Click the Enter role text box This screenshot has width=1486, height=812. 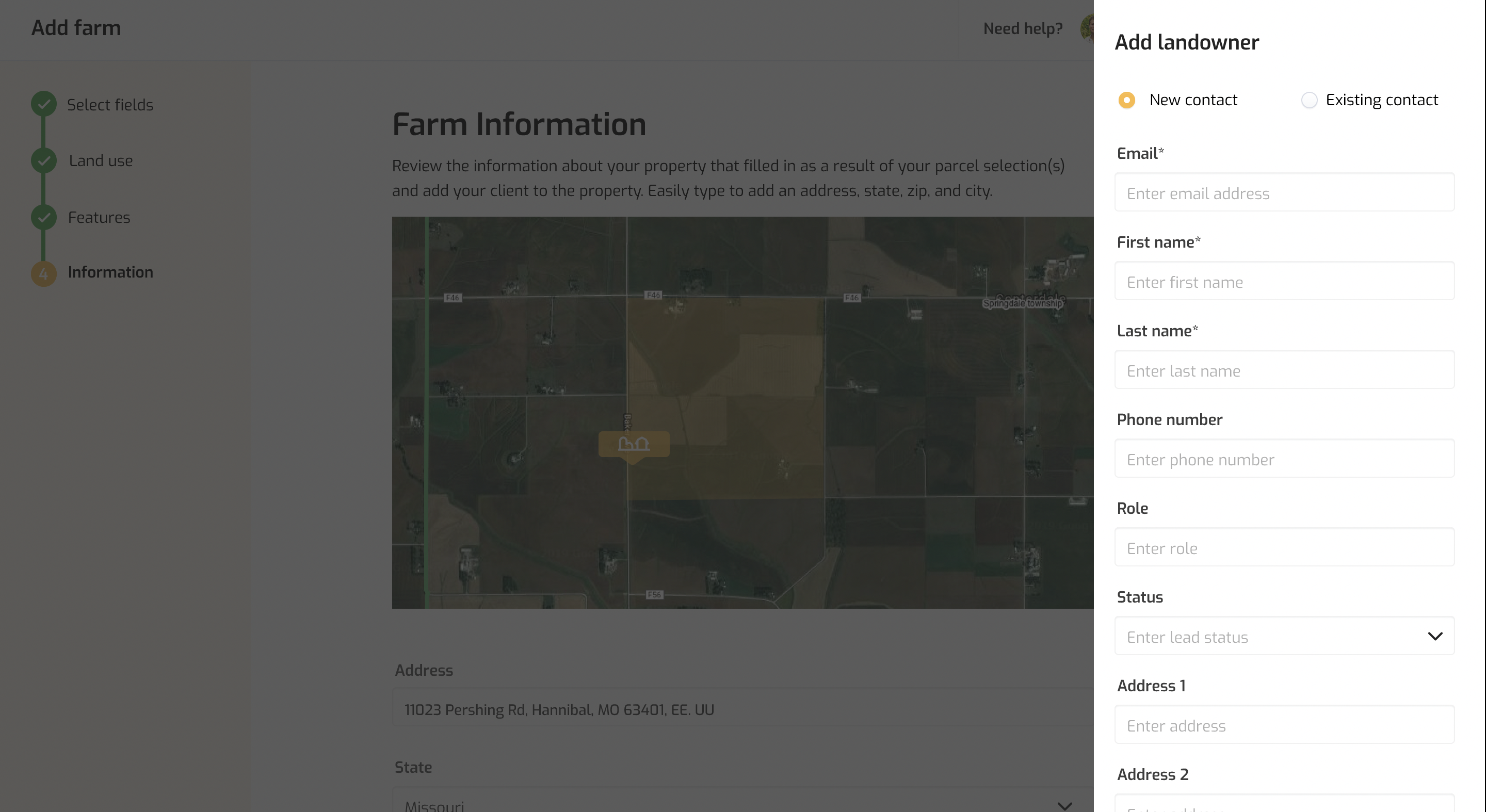[x=1284, y=548]
